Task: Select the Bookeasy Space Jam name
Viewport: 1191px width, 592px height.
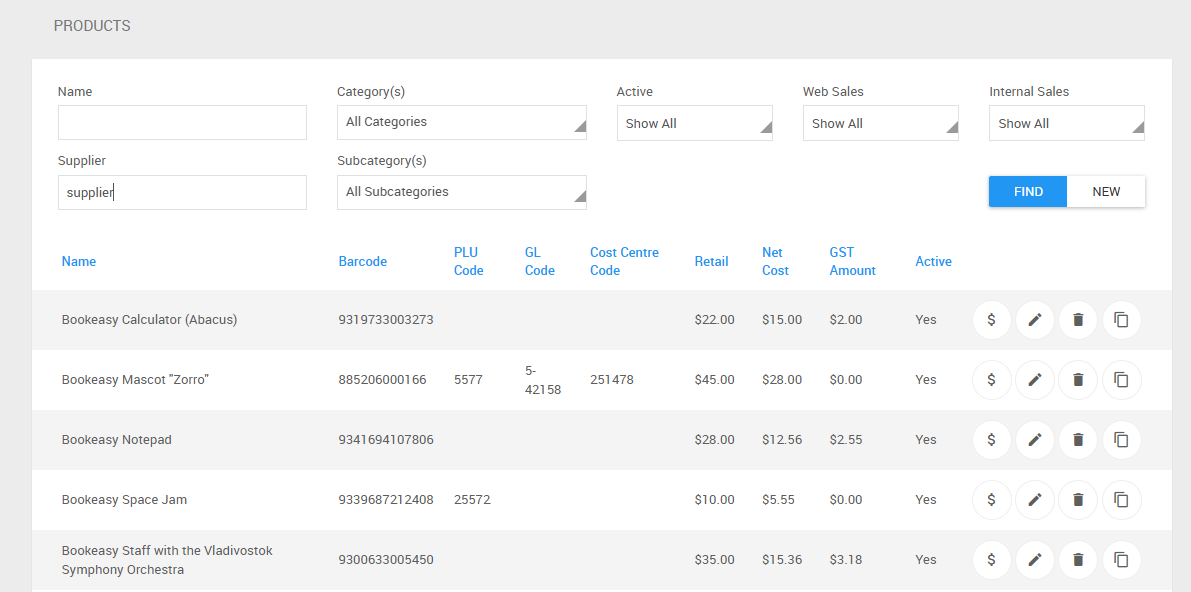Action: coord(124,500)
